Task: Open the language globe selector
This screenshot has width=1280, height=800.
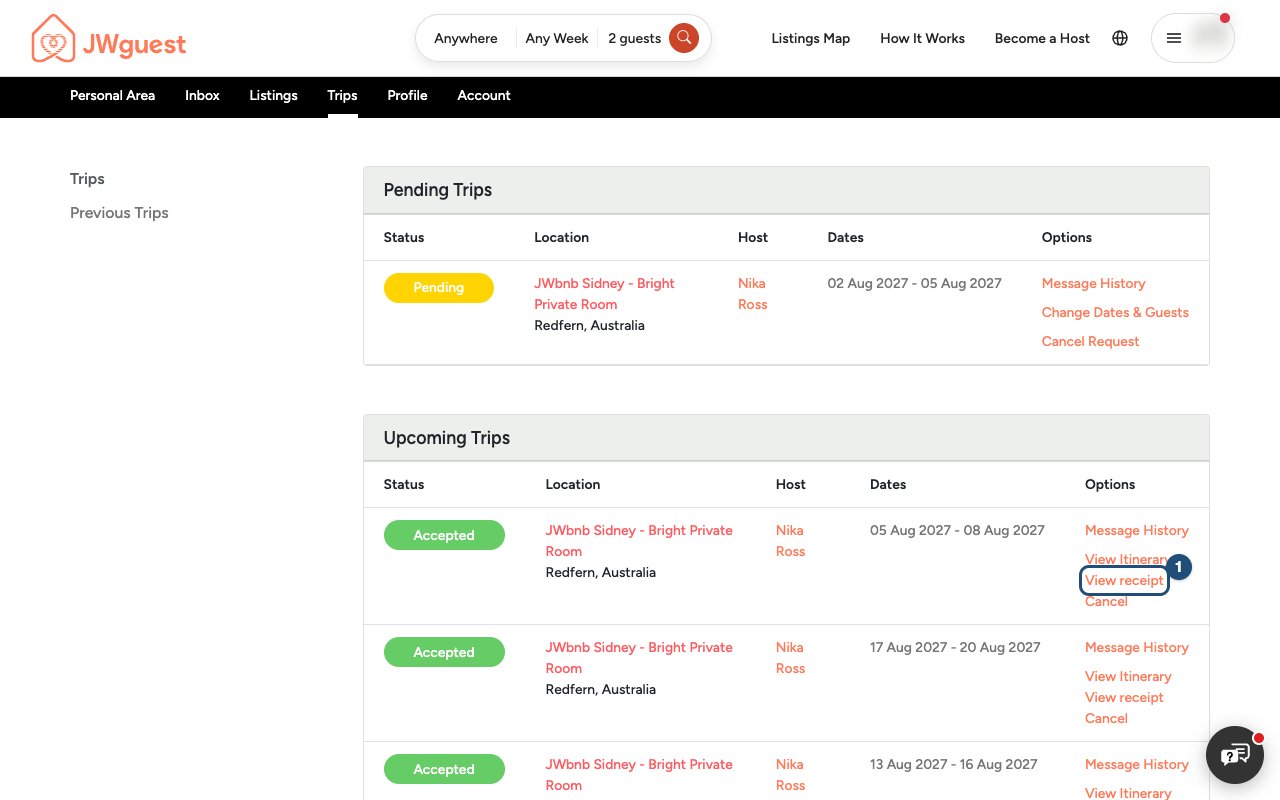Action: (x=1120, y=38)
